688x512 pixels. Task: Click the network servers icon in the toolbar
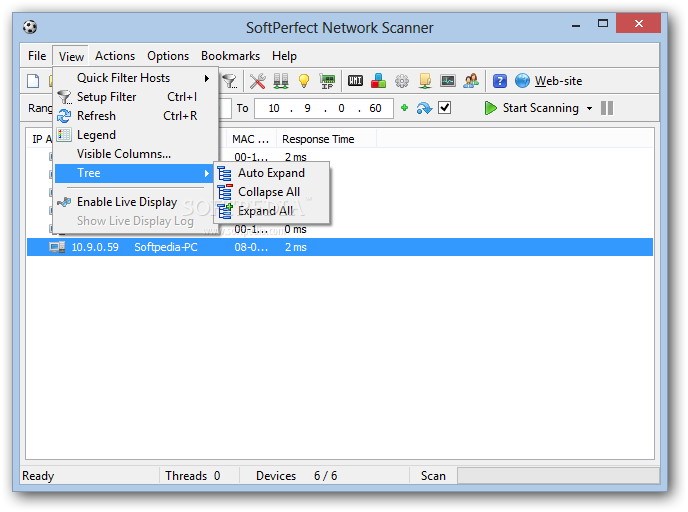click(x=281, y=81)
